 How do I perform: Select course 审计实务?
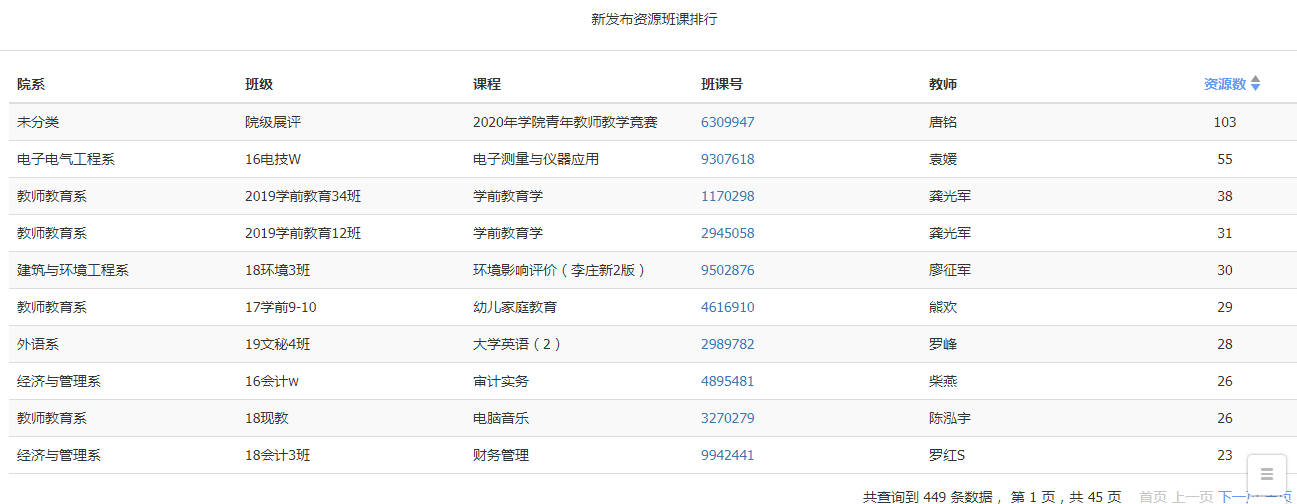[x=501, y=381]
